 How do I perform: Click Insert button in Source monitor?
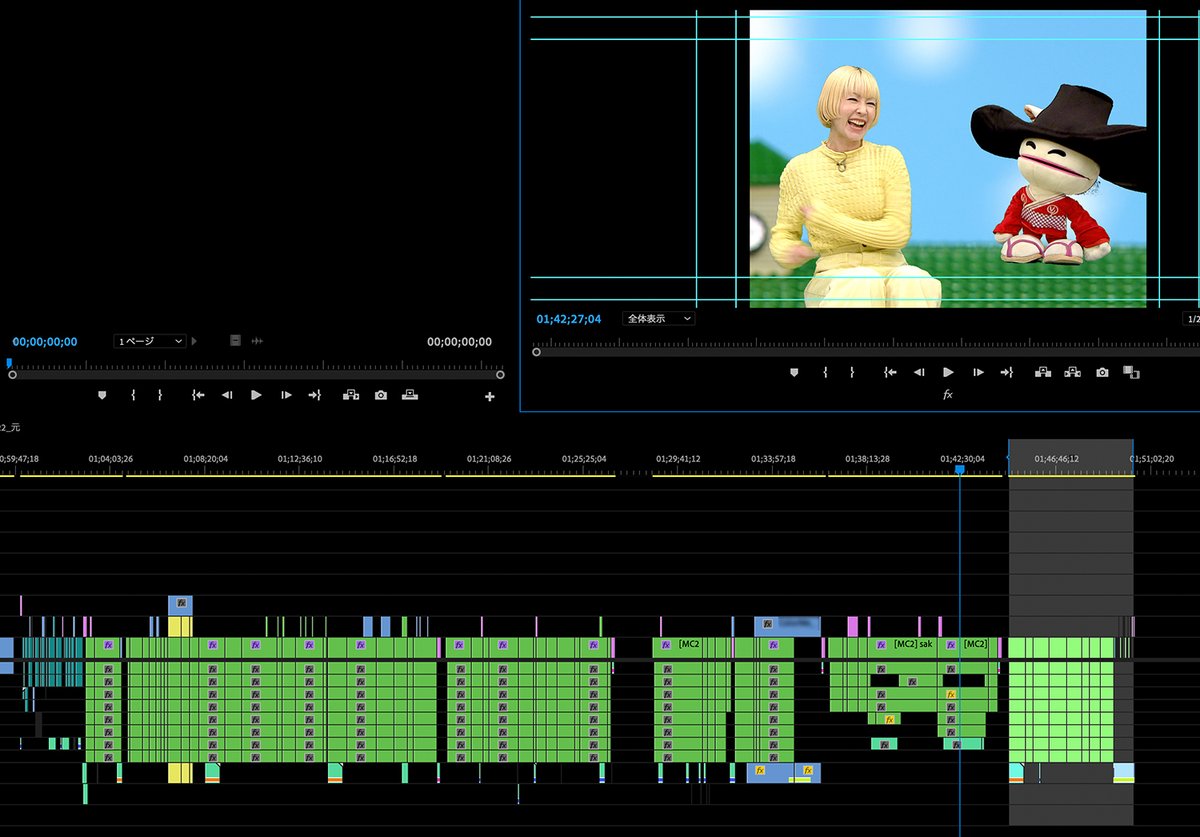coord(351,395)
